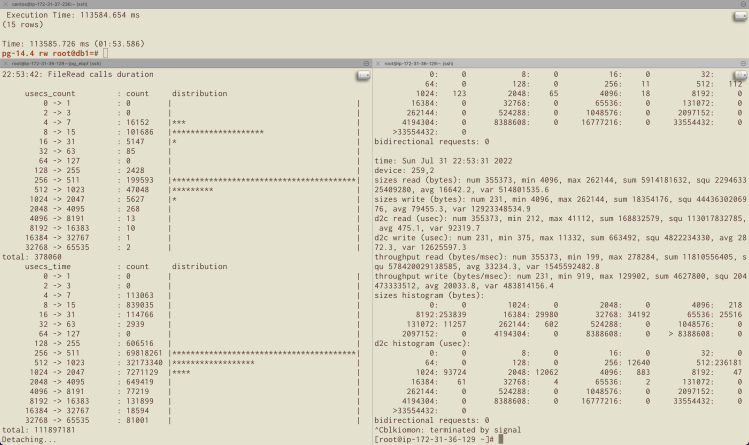Click the size indicator badge in bottom-right pane
The height and width of the screenshot is (445, 749).
[x=740, y=75]
